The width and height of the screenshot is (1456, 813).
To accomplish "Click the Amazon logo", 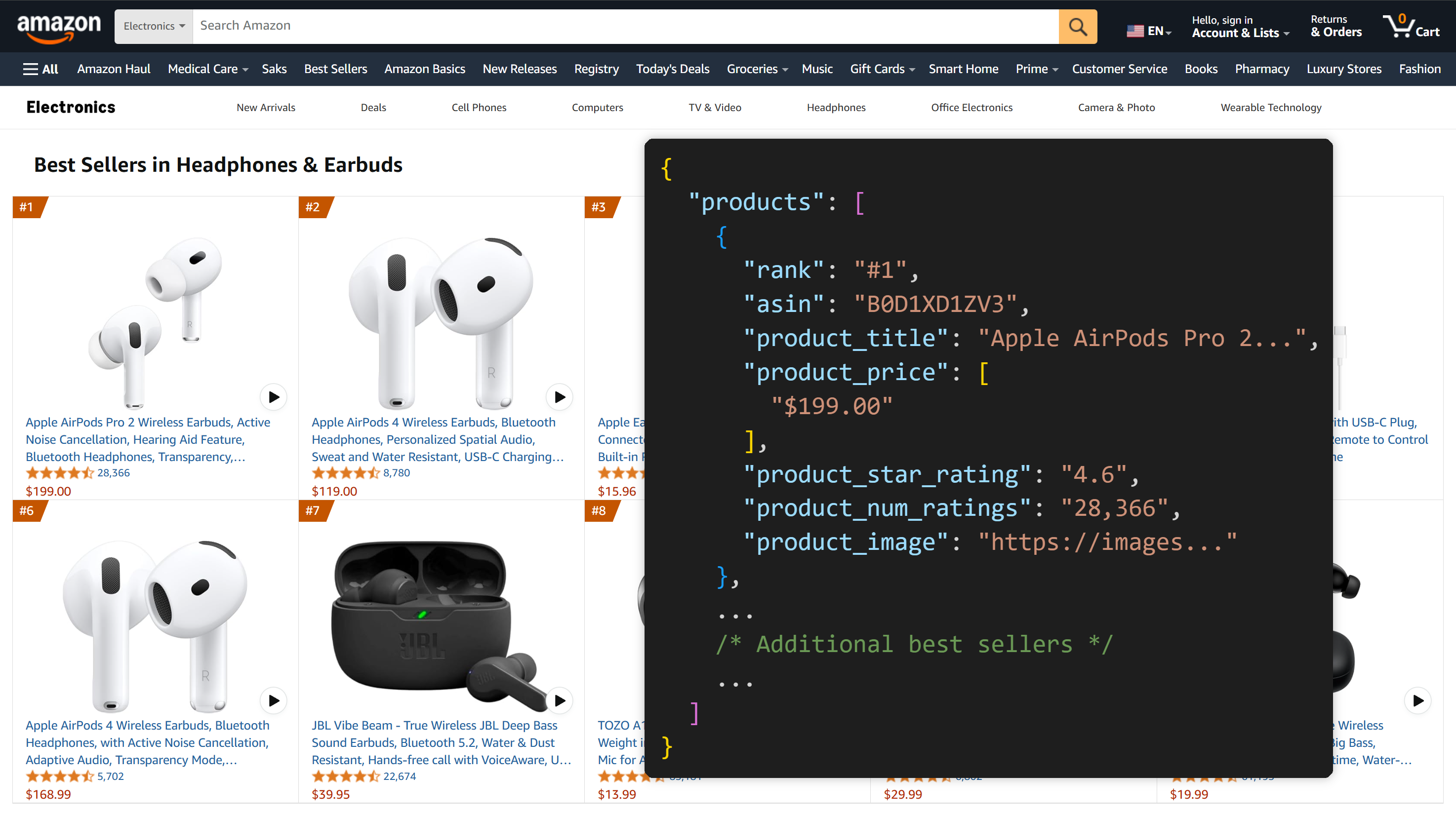I will click(59, 26).
